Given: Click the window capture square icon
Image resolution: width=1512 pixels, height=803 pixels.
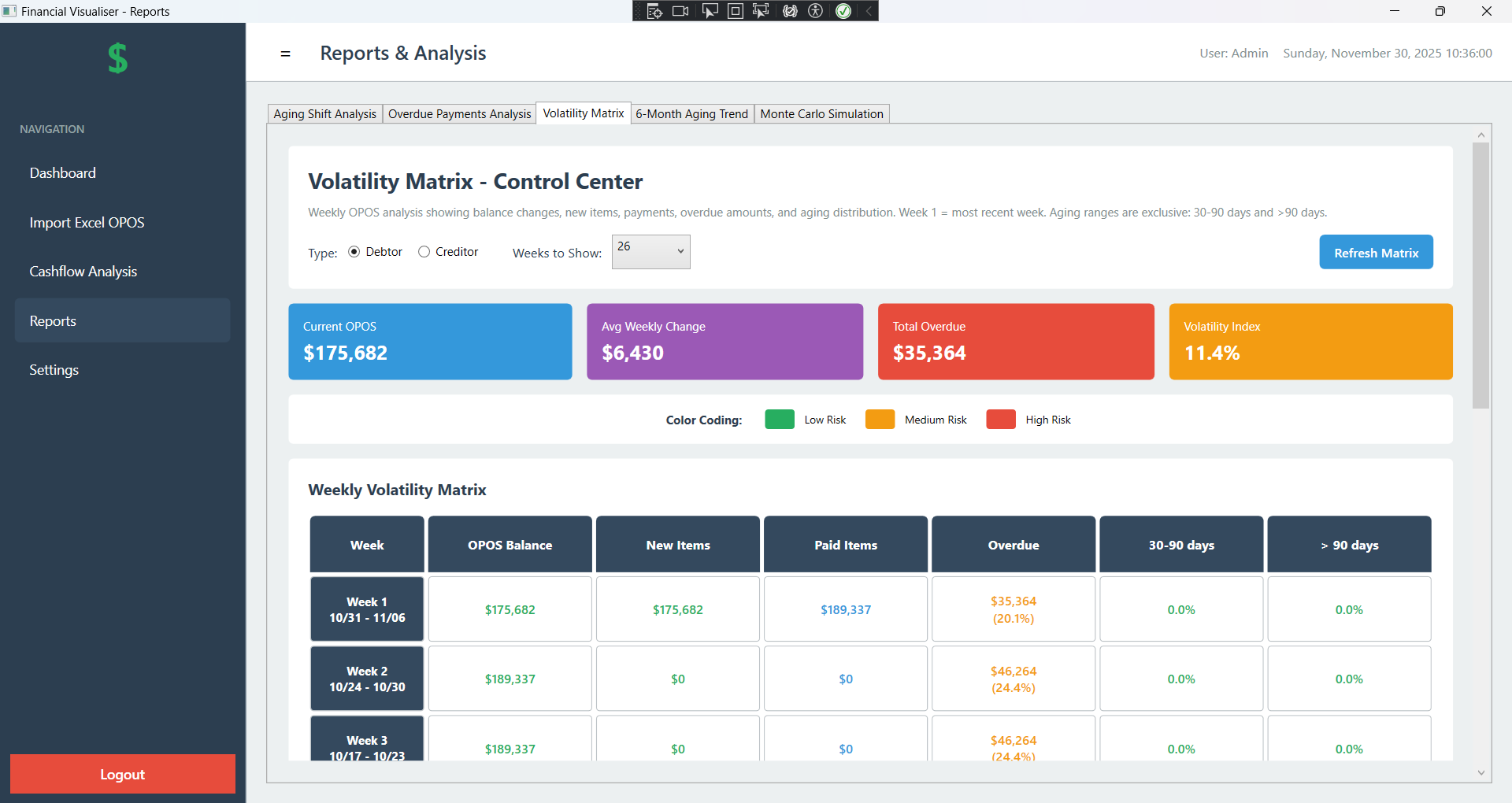Looking at the screenshot, I should (735, 10).
